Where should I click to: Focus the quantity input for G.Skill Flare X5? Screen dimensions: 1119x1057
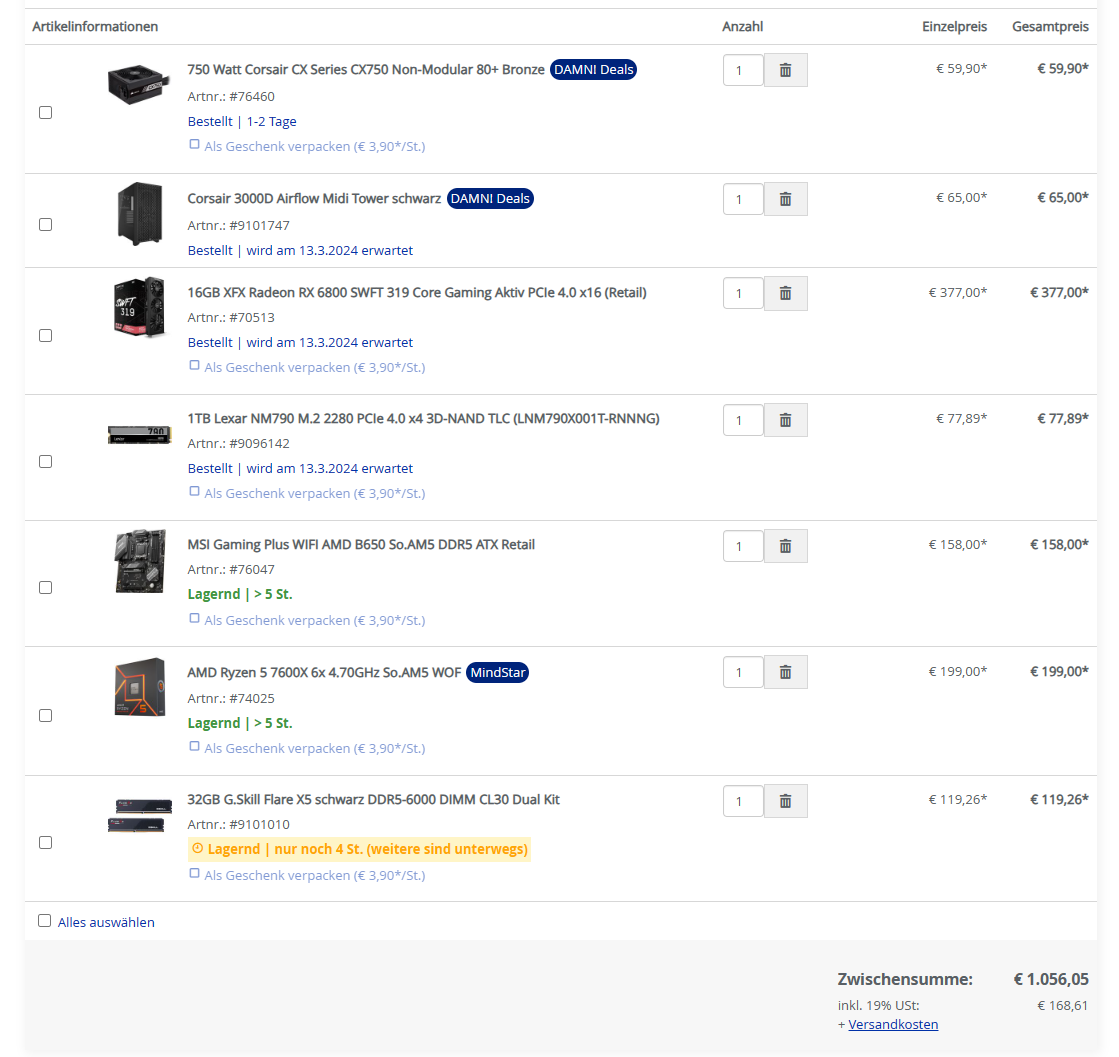(742, 801)
